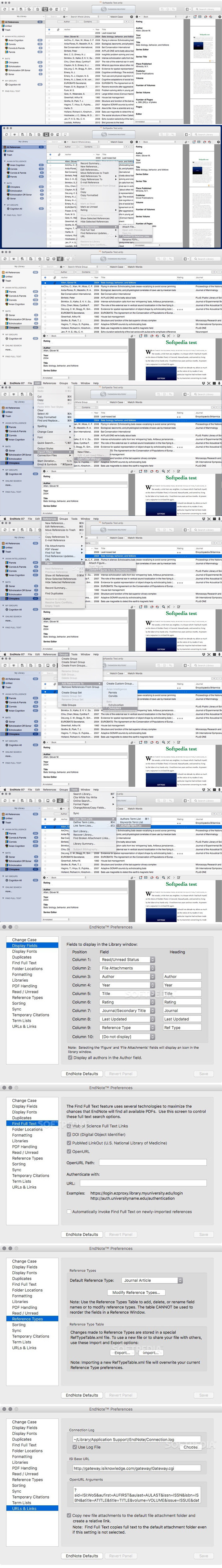
Task: Click Column 3 heading field containing Author
Action: point(182,976)
